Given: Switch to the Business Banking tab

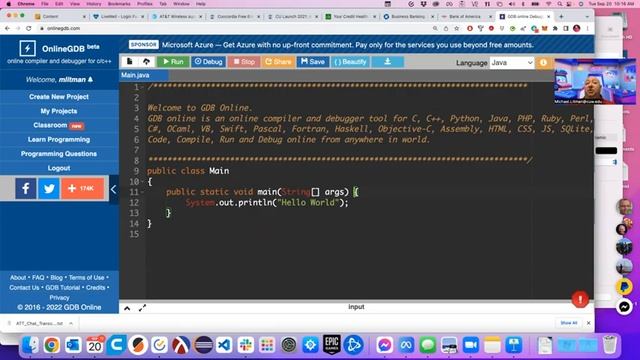Looking at the screenshot, I should coord(409,16).
